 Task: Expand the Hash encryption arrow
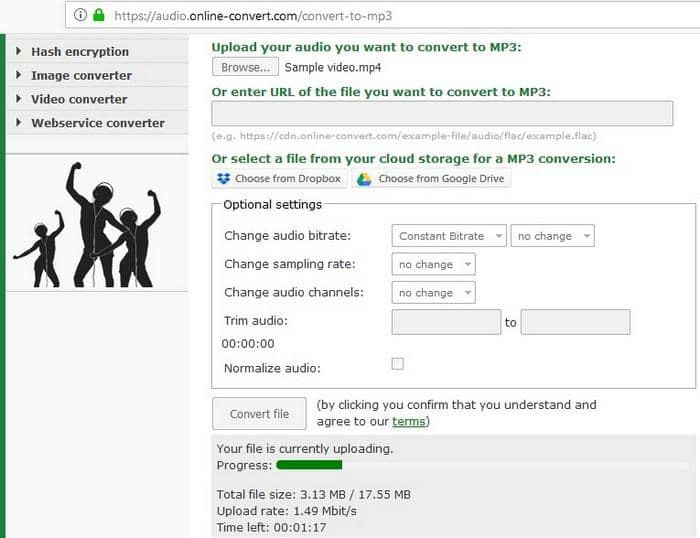click(x=20, y=51)
